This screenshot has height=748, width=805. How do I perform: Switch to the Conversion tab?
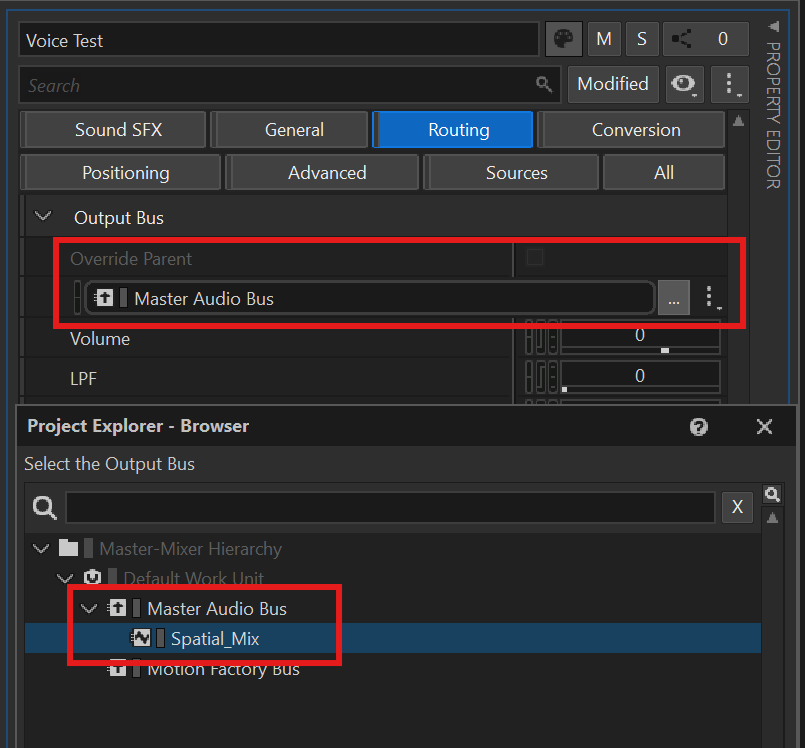(635, 130)
